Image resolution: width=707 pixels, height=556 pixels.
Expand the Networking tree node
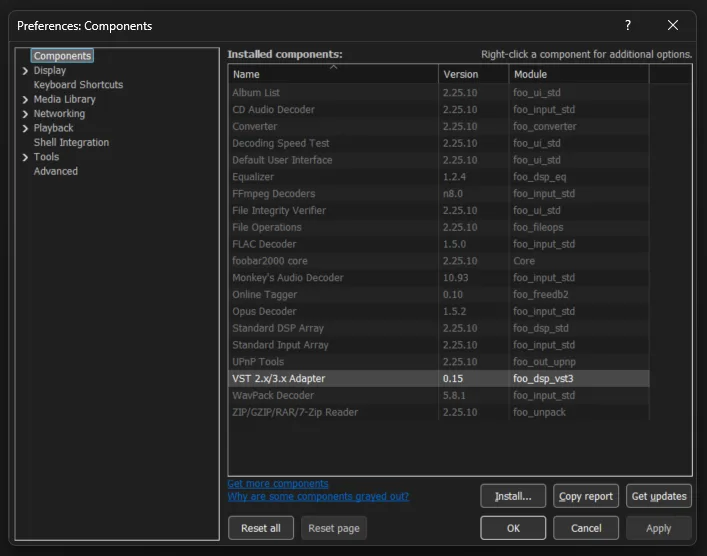tap(25, 114)
